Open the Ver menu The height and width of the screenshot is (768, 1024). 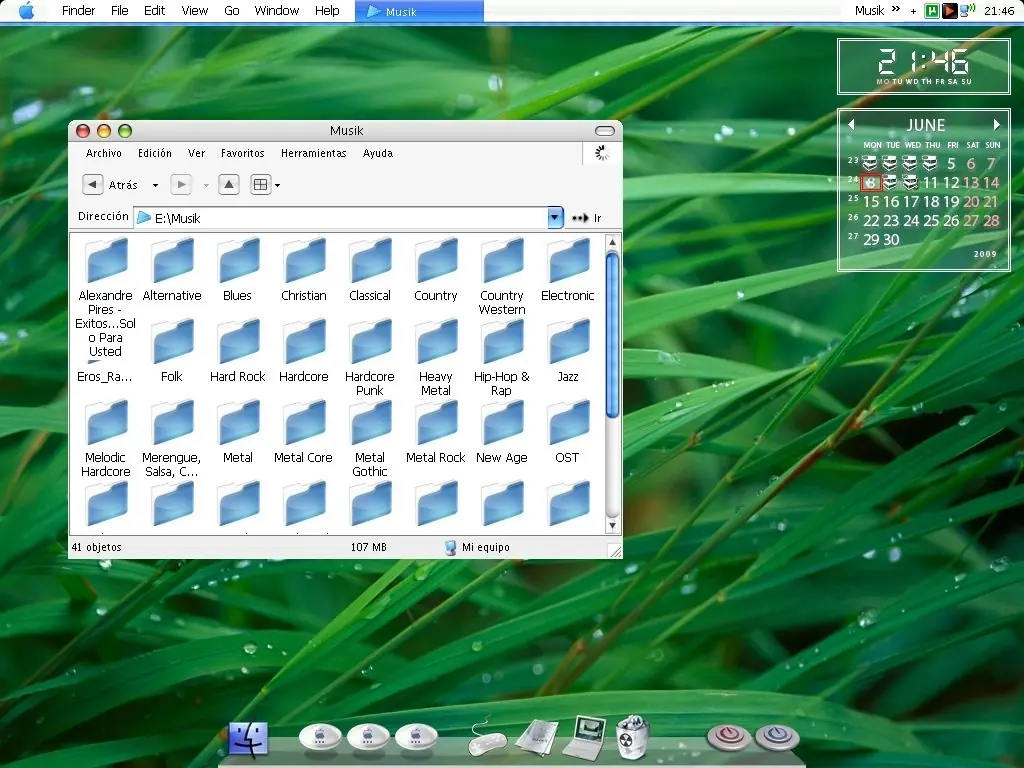click(197, 153)
